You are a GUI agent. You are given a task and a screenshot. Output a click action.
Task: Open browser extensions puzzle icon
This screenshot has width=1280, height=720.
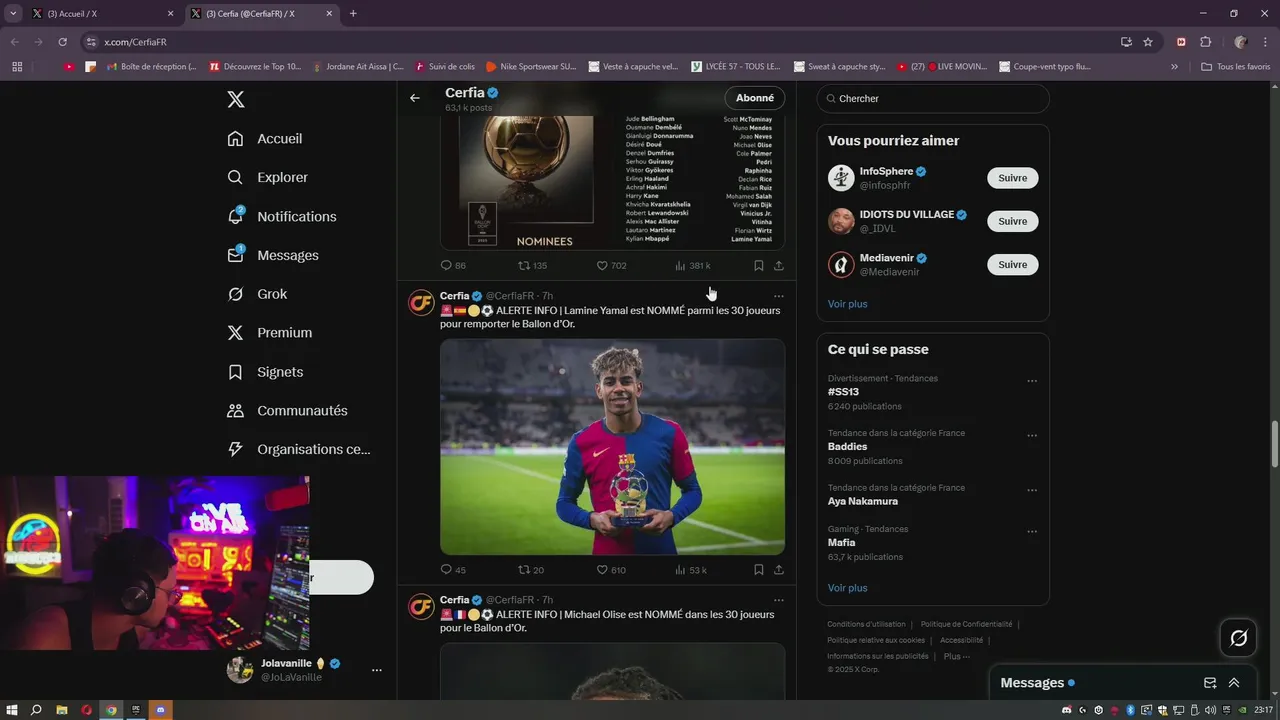point(1205,42)
